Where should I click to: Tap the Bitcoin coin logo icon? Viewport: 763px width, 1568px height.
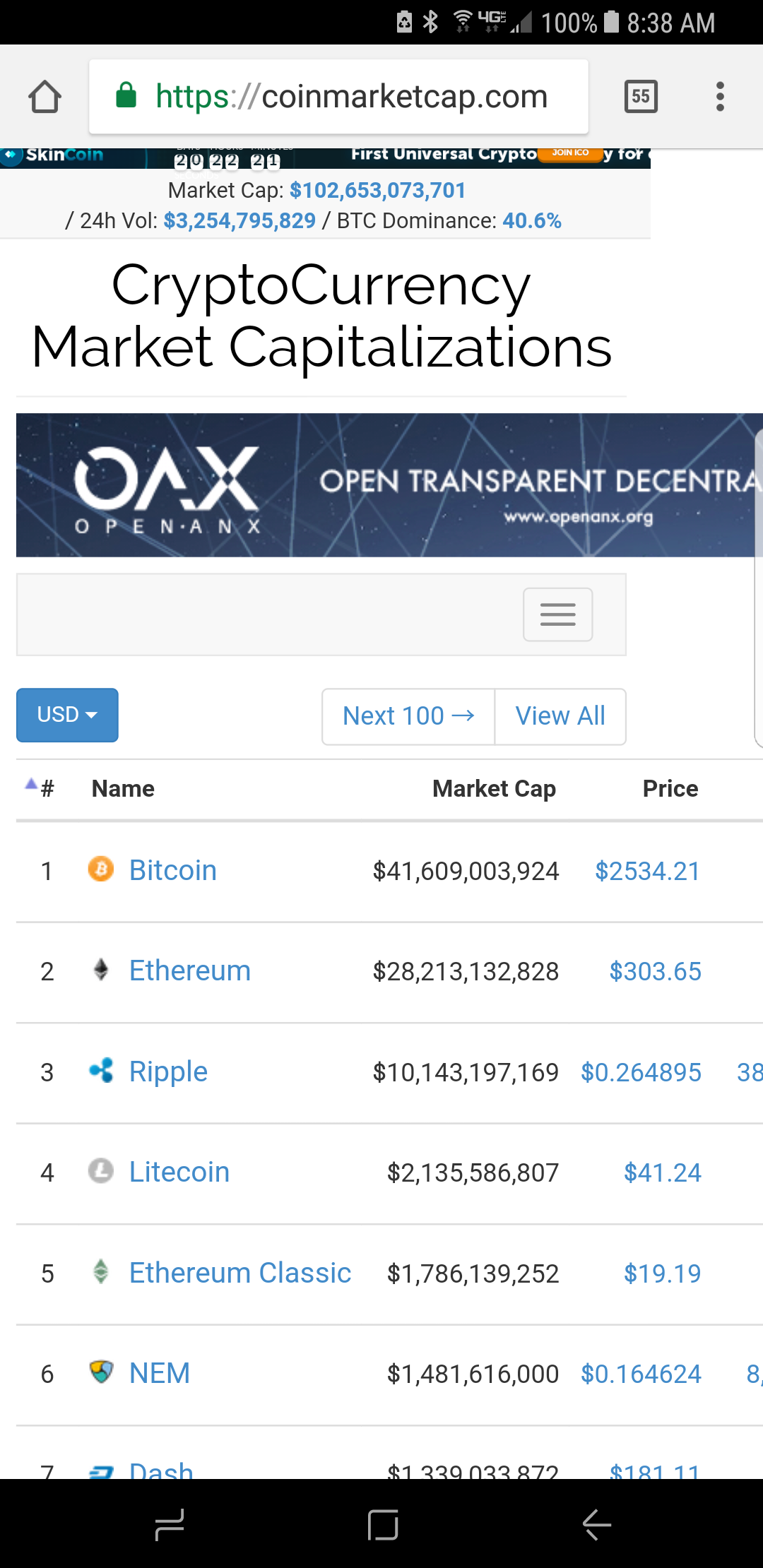101,869
